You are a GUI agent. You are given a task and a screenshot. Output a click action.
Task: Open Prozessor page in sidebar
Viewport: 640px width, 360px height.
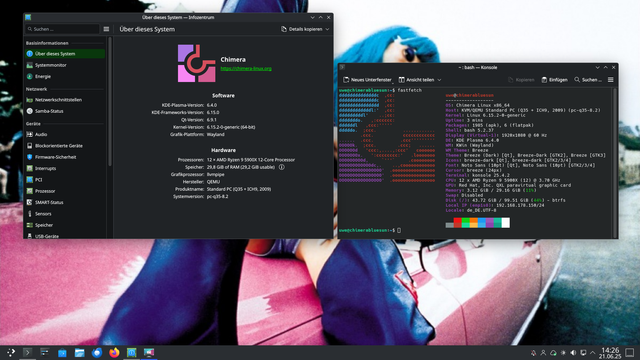coord(65,191)
